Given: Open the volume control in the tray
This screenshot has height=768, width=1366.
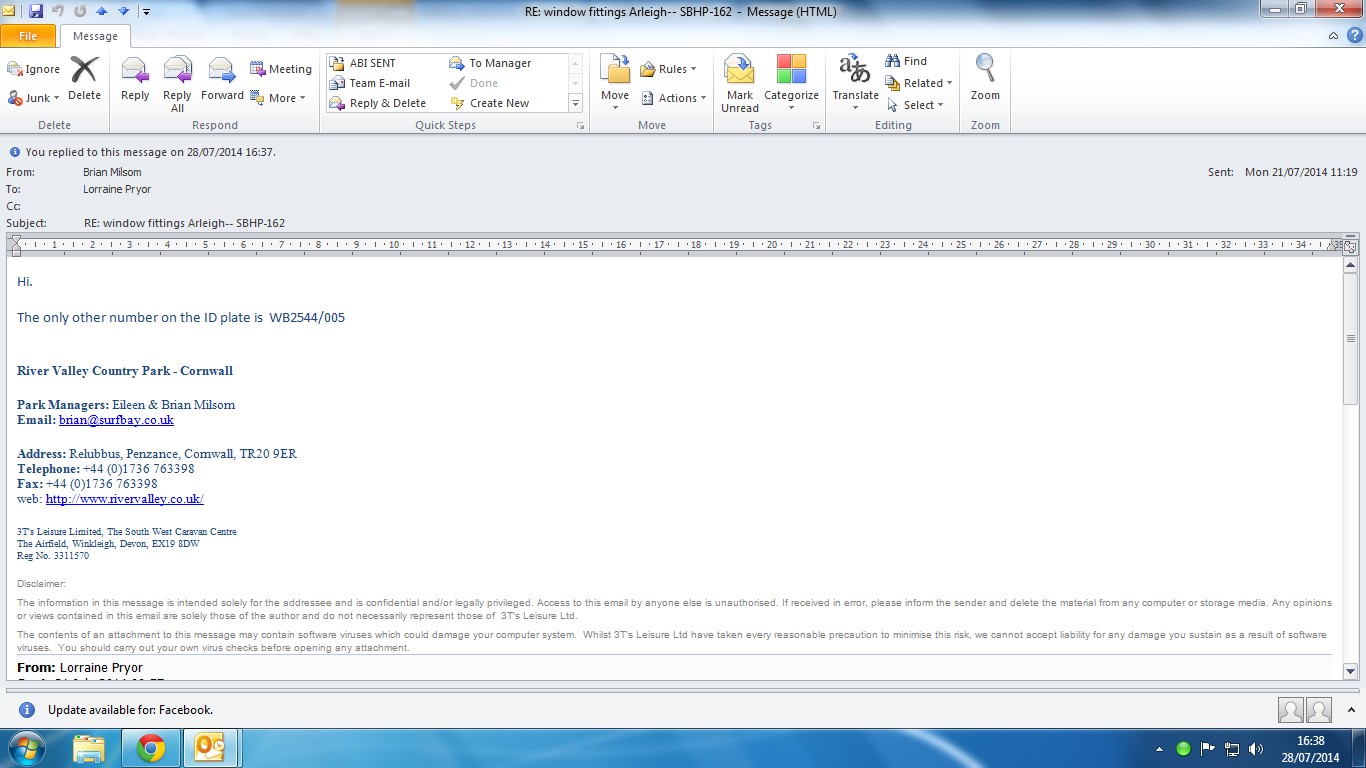Looking at the screenshot, I should (1256, 748).
